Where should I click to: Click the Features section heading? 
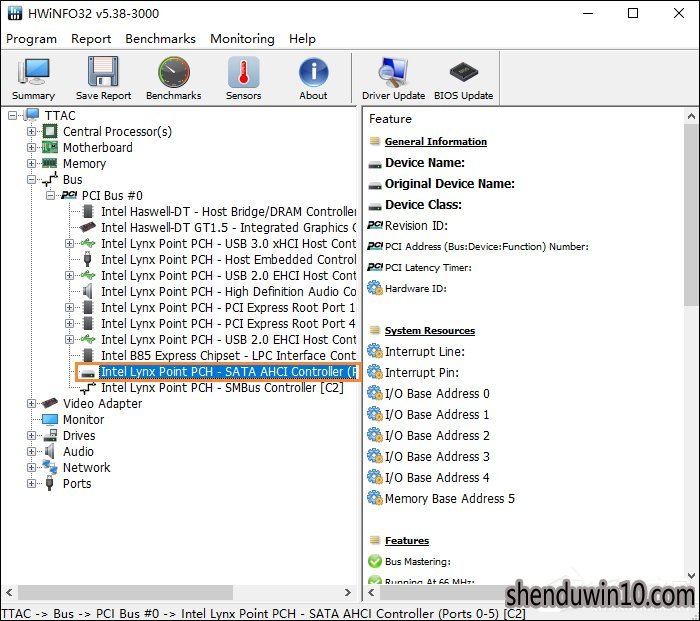tap(407, 541)
